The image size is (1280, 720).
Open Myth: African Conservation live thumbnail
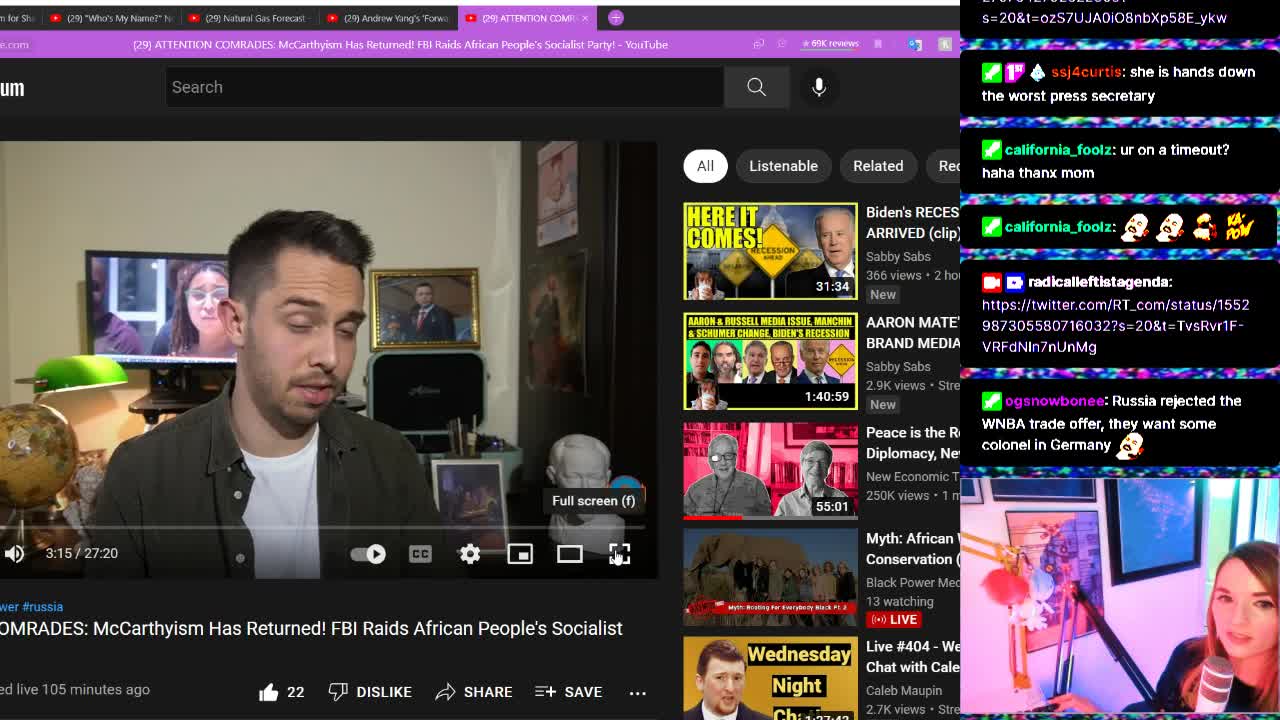coord(770,578)
